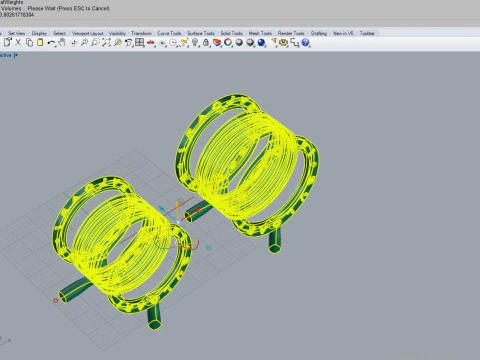Click the orange funnel toolbar icon

274,42
